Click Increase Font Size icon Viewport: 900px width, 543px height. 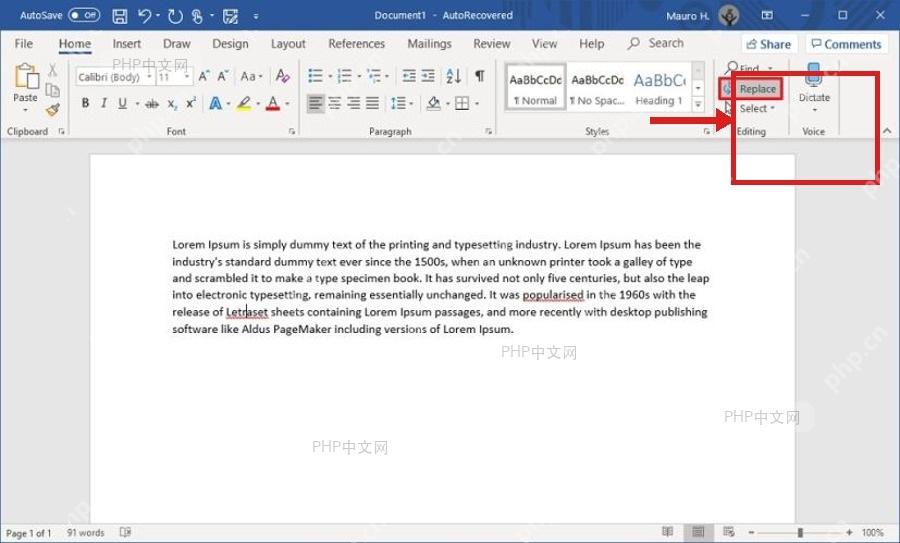coord(204,76)
